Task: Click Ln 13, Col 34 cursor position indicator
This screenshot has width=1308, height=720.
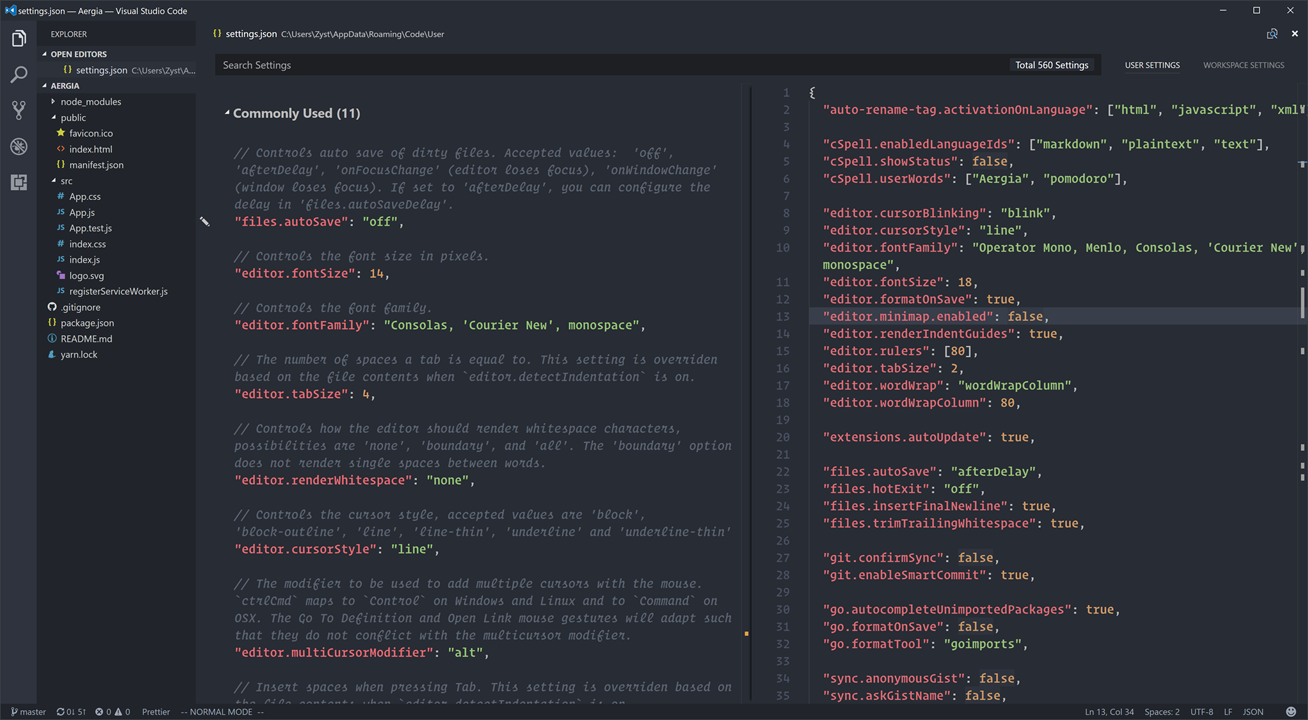Action: tap(1109, 712)
